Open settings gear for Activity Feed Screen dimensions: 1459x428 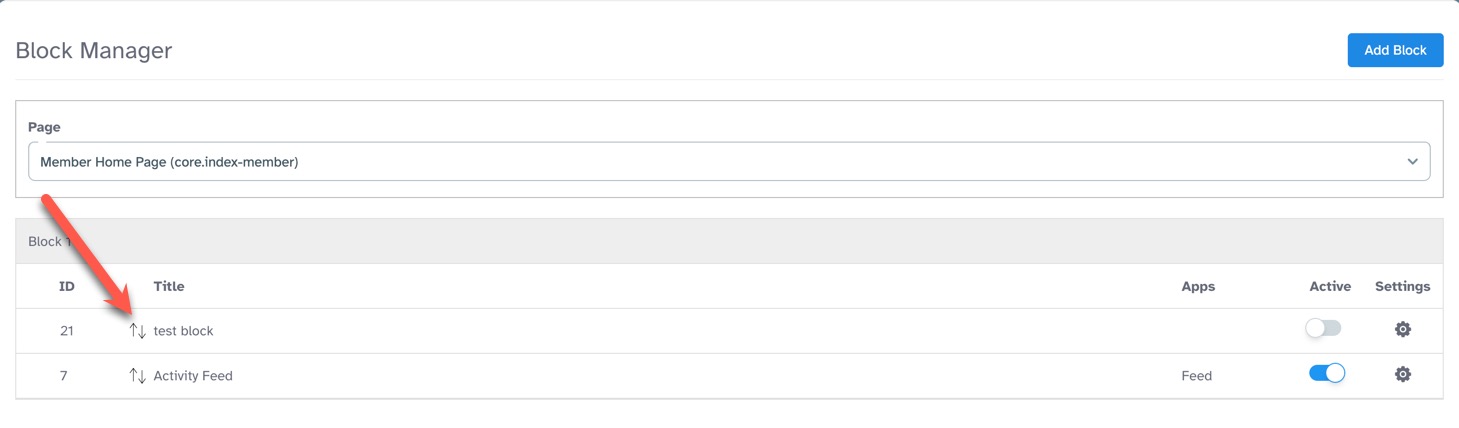[1402, 374]
